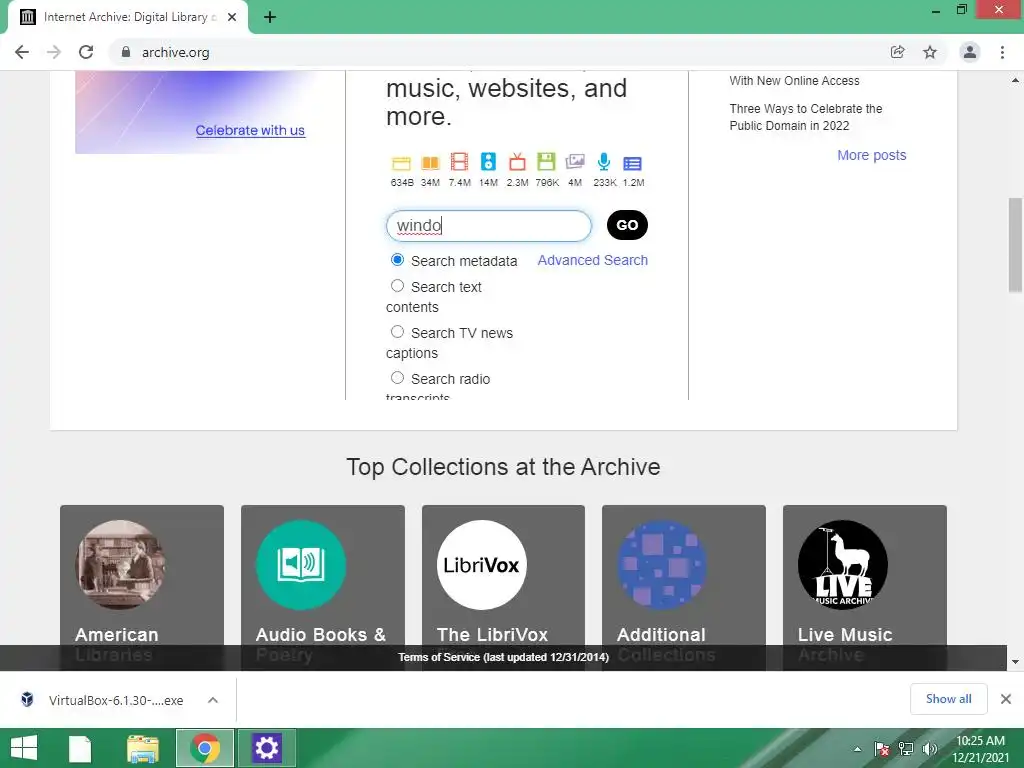Open the Images icon (4M)
This screenshot has height=768, width=1024.
[575, 161]
